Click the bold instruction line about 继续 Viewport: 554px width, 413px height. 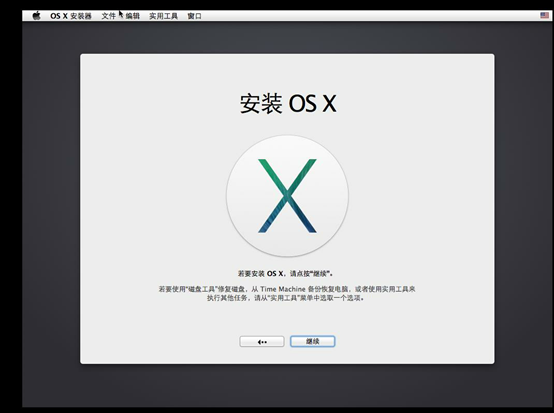click(285, 273)
